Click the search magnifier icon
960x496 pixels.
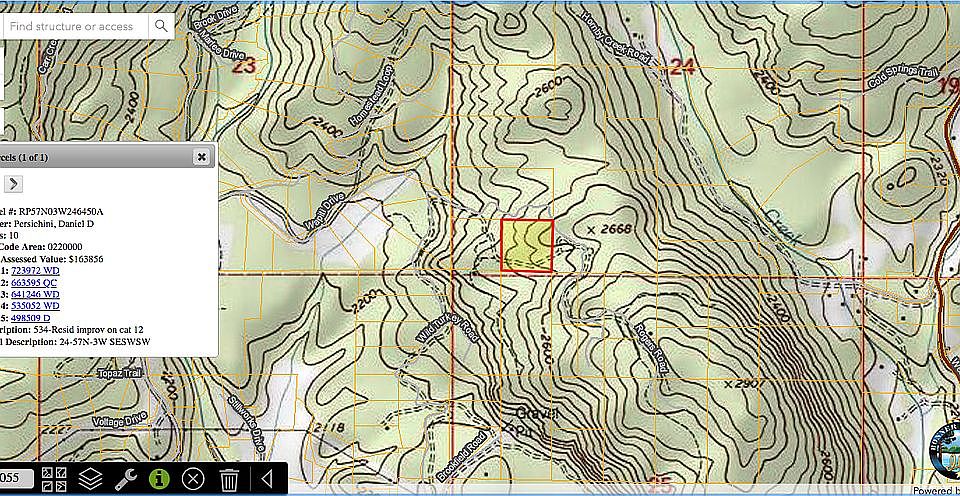[x=161, y=25]
